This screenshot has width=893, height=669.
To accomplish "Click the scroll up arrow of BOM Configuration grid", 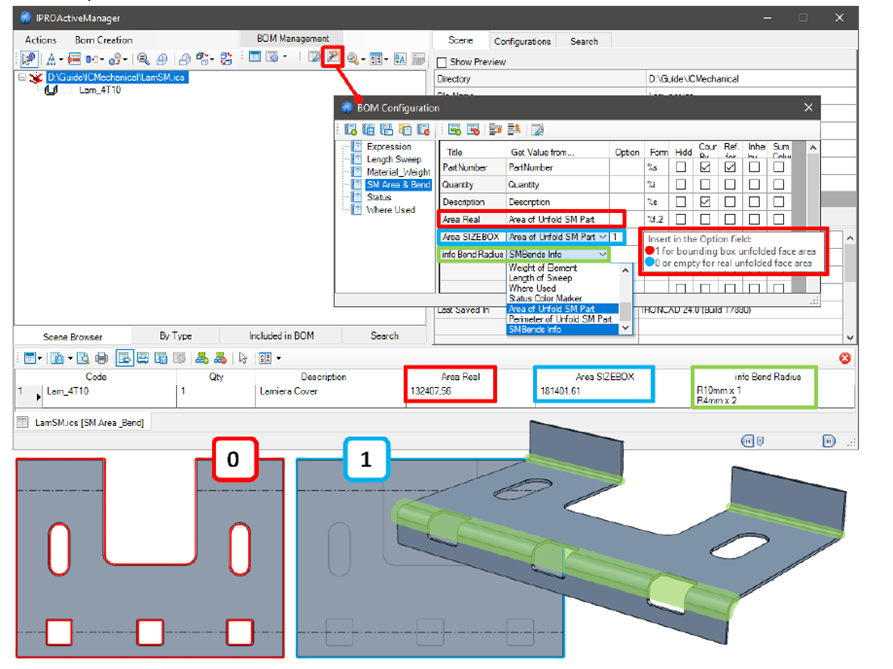I will pos(813,148).
